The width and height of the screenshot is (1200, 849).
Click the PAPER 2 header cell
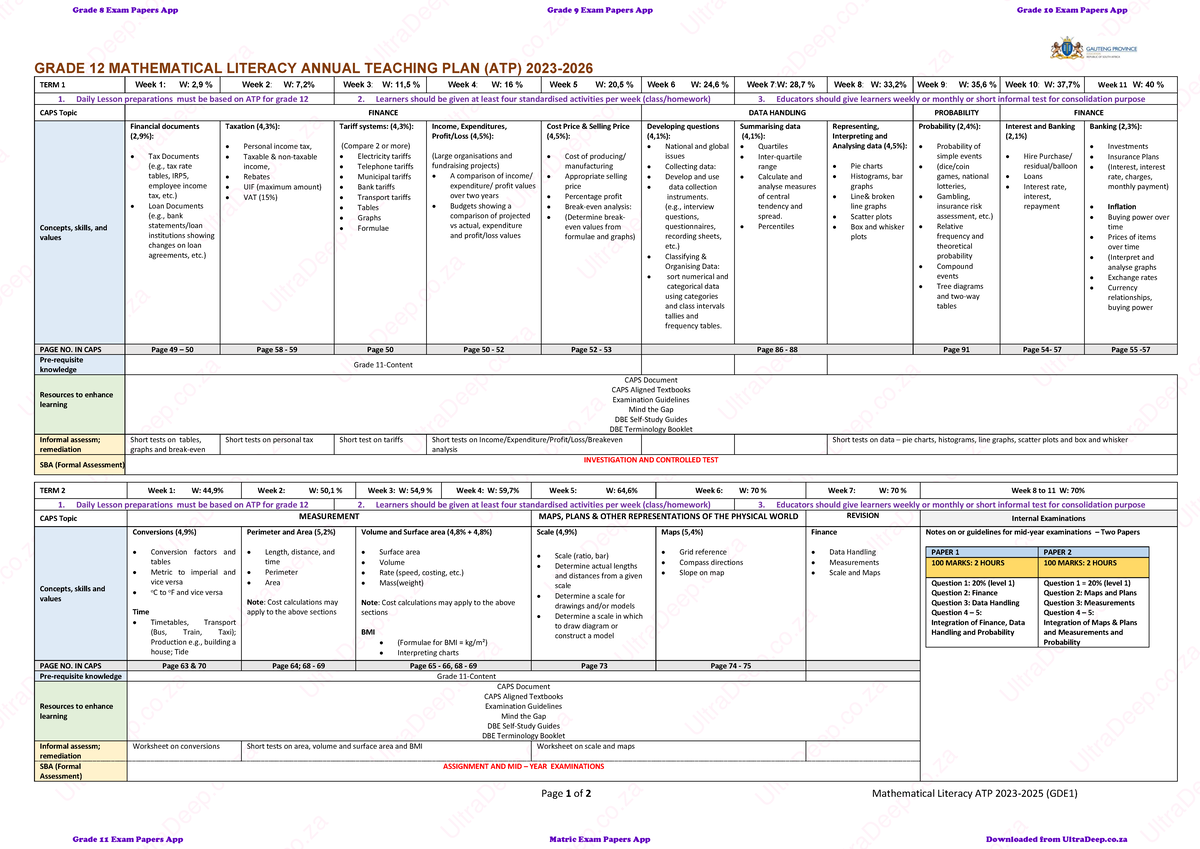(x=1094, y=552)
